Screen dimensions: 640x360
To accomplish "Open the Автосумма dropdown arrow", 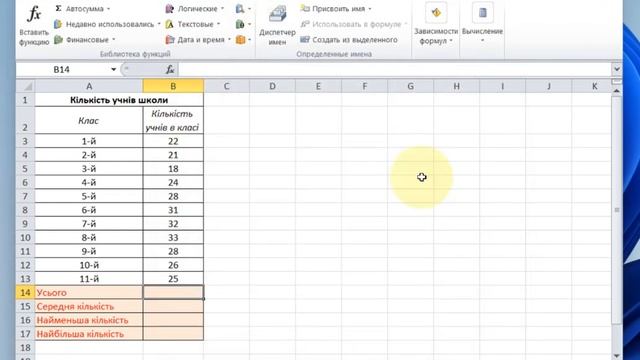I will click(x=109, y=9).
